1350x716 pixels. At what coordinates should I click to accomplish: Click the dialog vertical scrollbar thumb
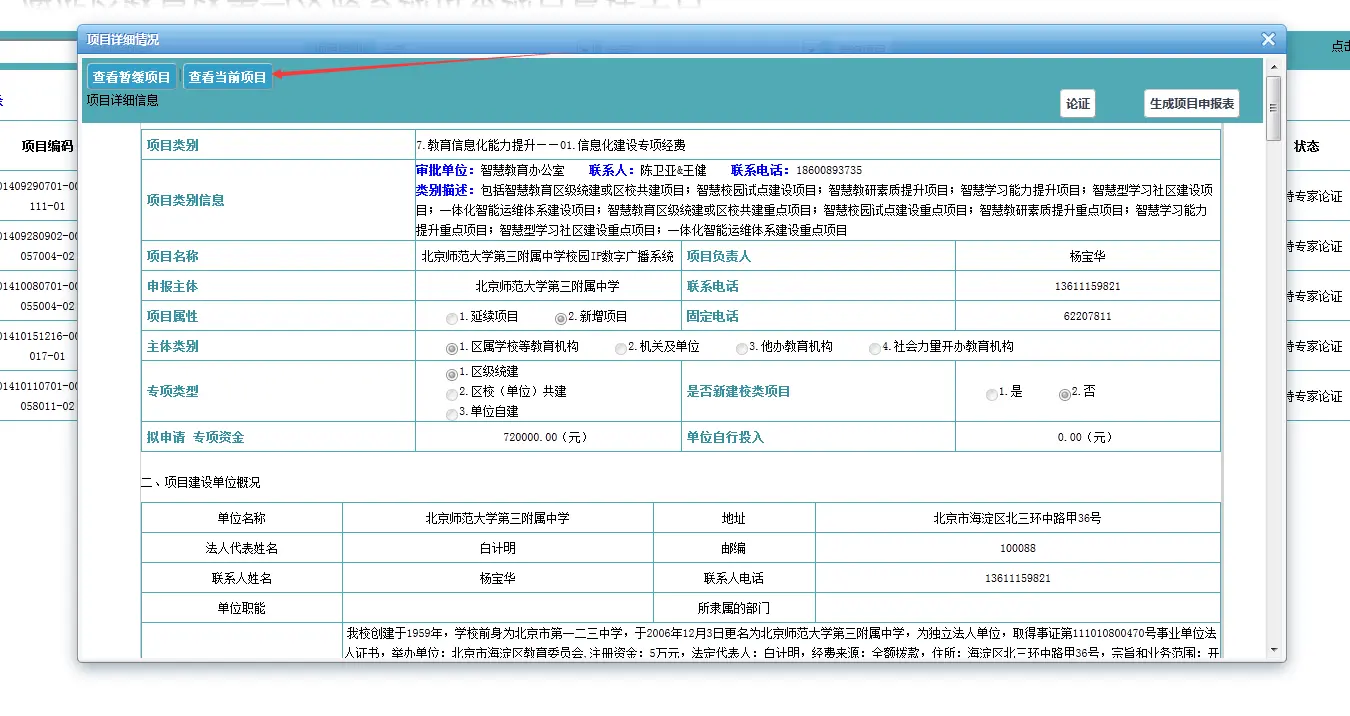click(x=1274, y=108)
